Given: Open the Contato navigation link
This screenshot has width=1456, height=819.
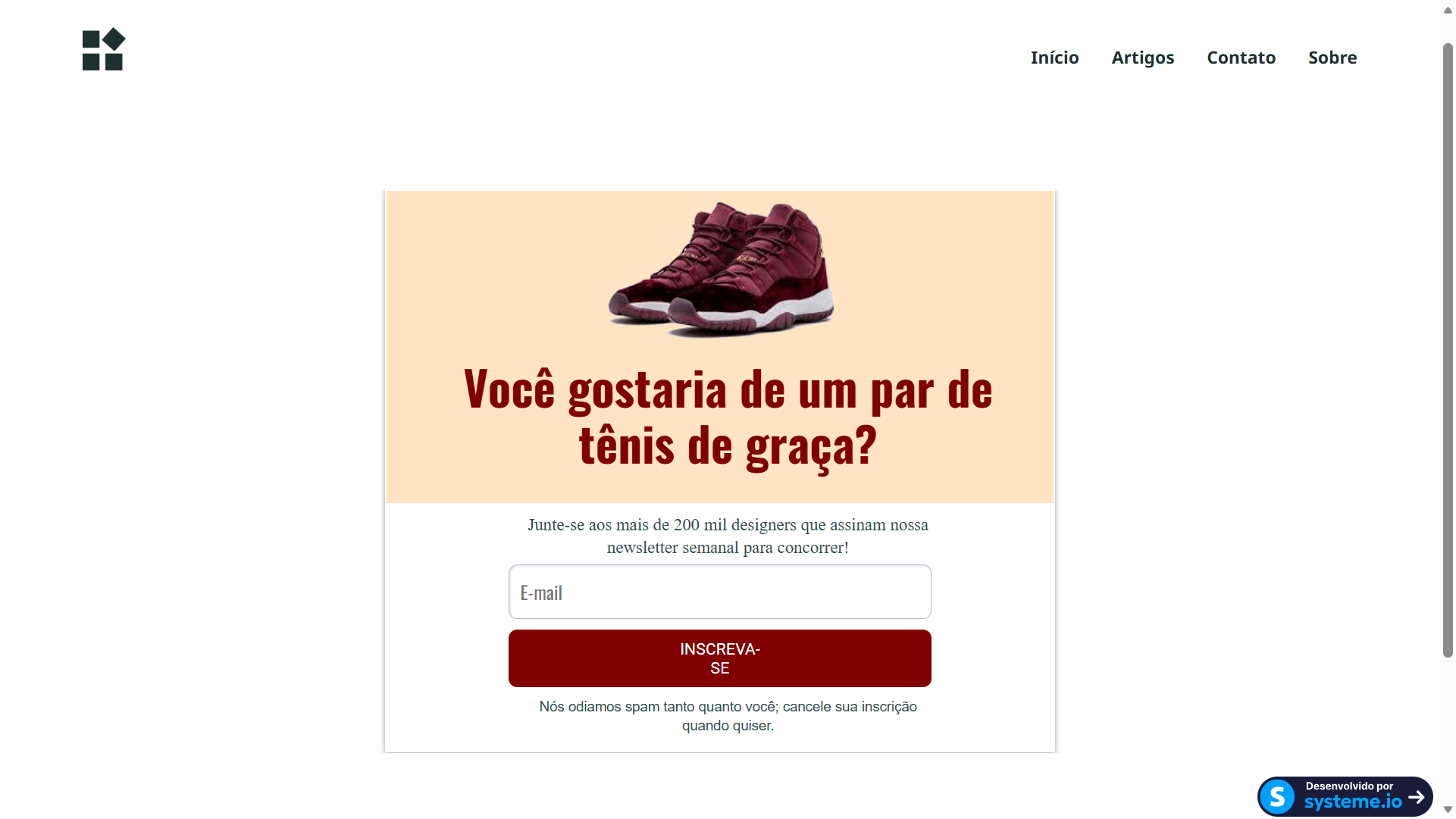Looking at the screenshot, I should click(x=1241, y=58).
